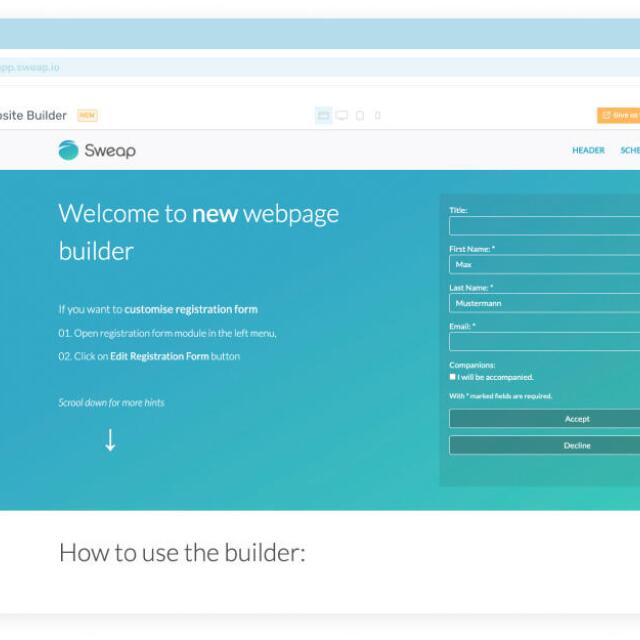The width and height of the screenshot is (640, 640).
Task: Toggle the 'I will be accompanied' checkbox
Action: [452, 377]
